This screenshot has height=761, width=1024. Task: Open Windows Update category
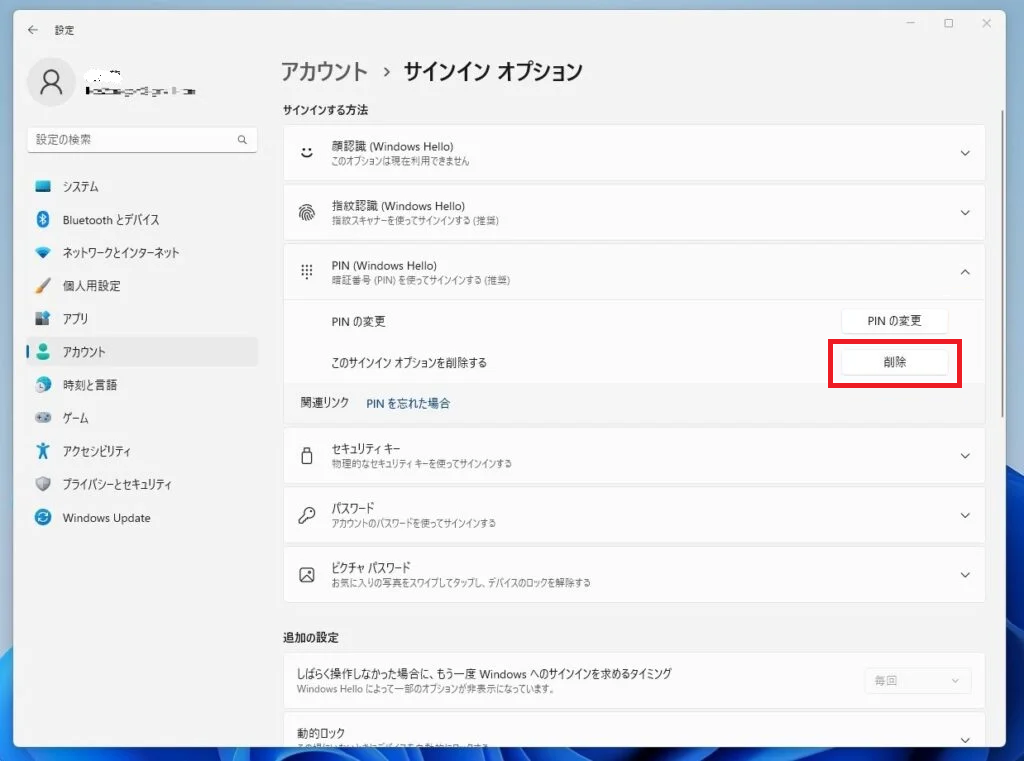coord(142,517)
